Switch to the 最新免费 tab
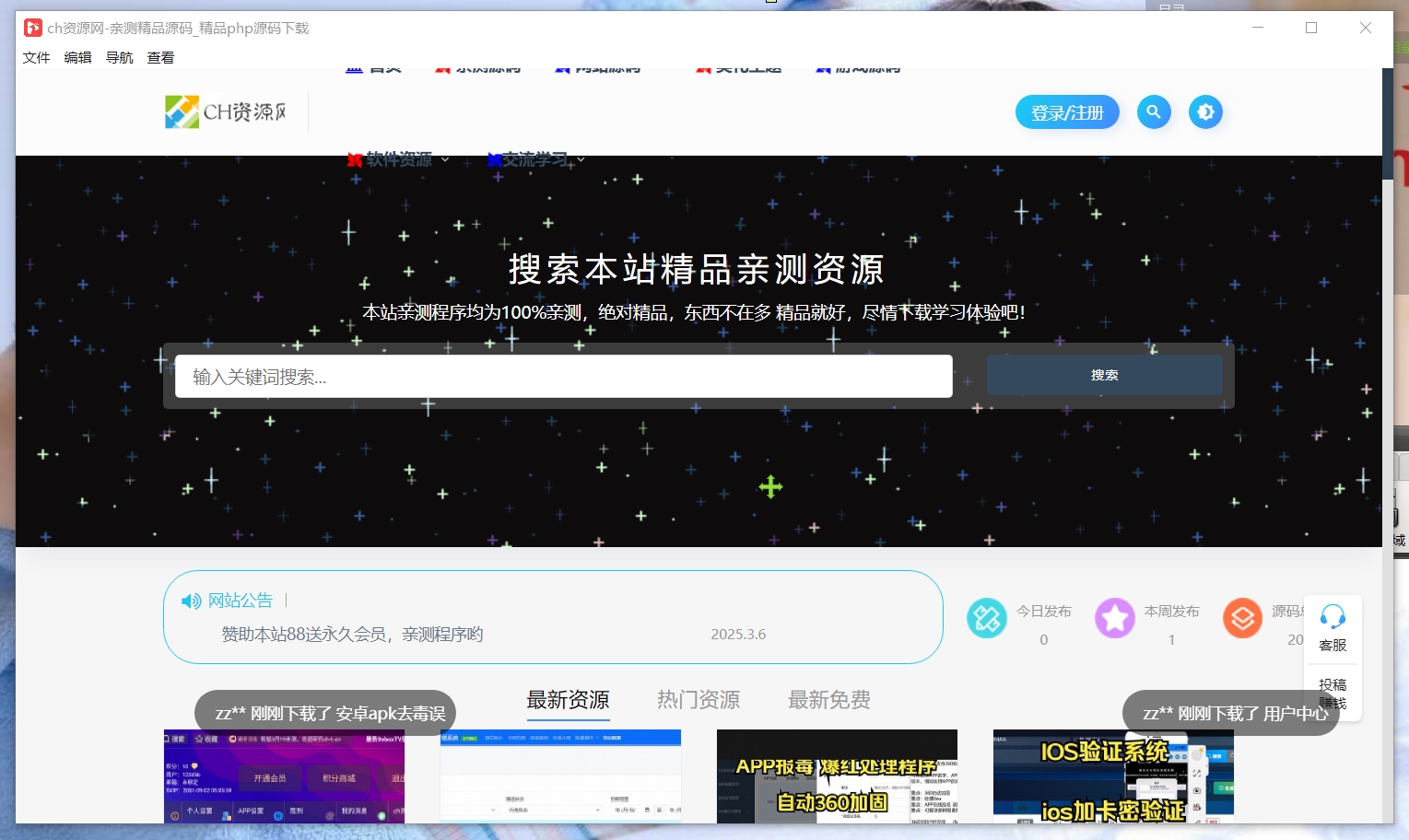 (828, 700)
